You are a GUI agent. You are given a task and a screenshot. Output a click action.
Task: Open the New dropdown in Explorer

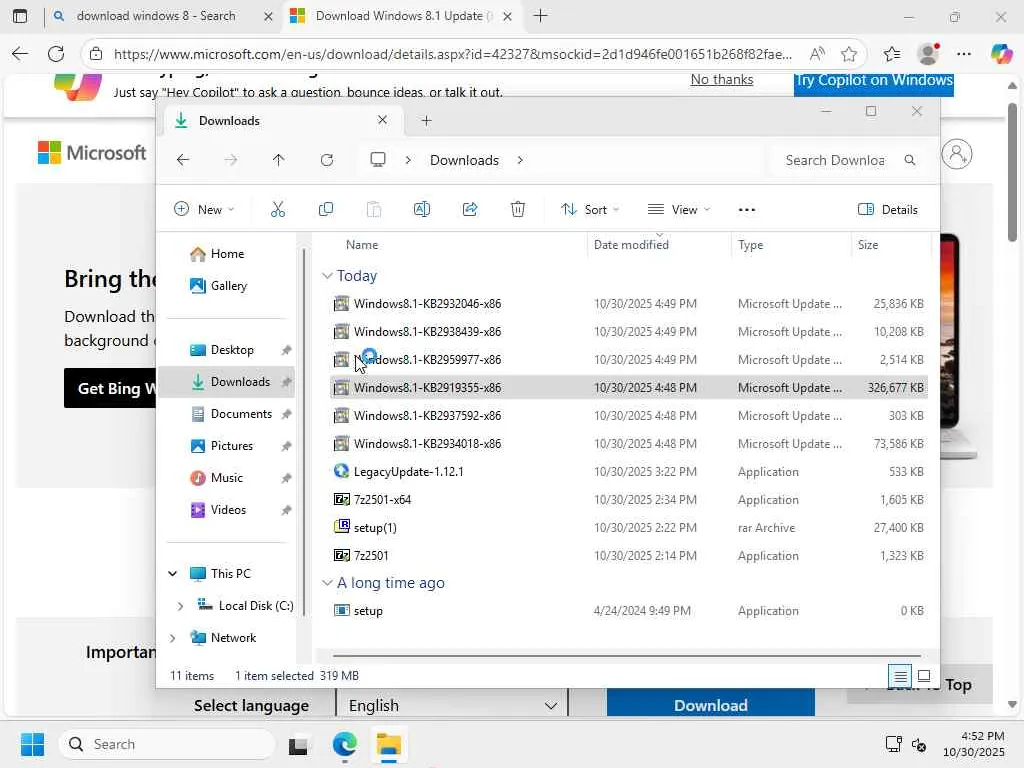tap(204, 210)
